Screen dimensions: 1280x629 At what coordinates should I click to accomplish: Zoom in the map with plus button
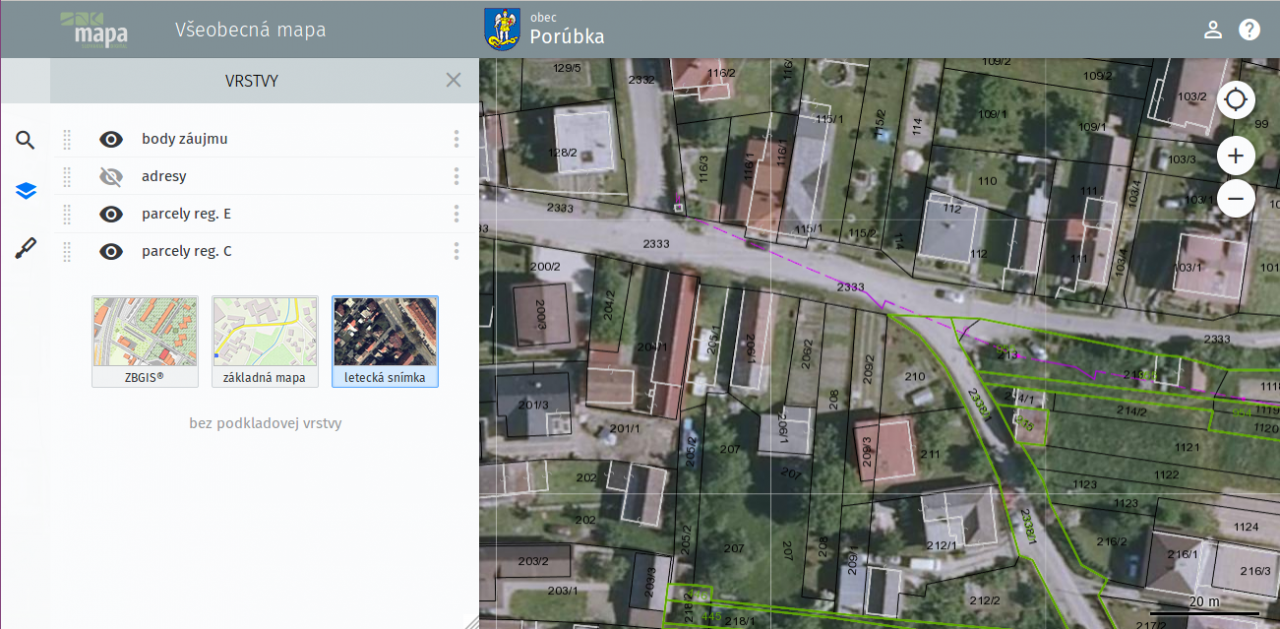pyautogui.click(x=1236, y=156)
